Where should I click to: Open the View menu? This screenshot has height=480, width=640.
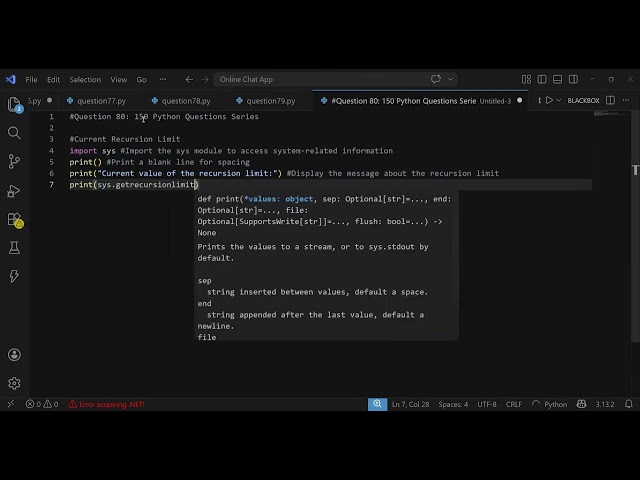[x=119, y=80]
